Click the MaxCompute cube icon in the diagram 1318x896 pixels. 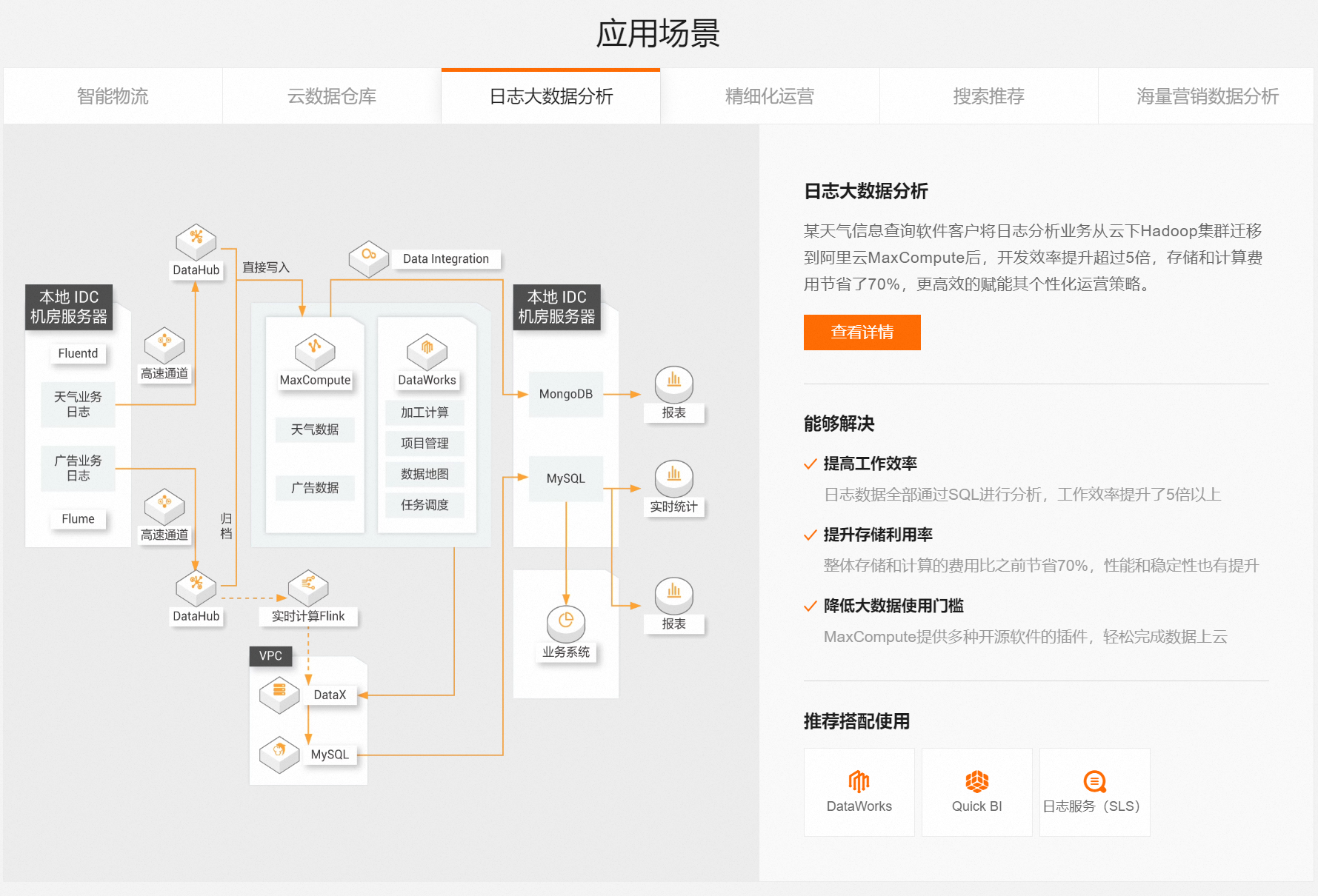315,352
